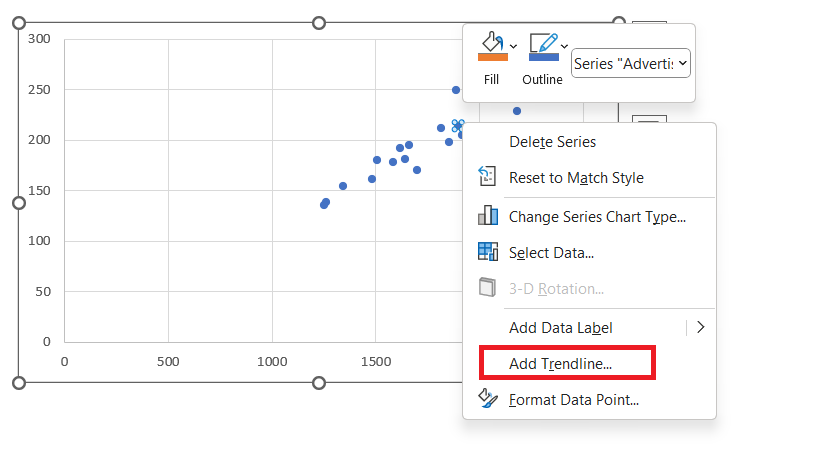The width and height of the screenshot is (824, 457).
Task: Open the Series "Adverti" chart element dropdown
Action: click(631, 63)
